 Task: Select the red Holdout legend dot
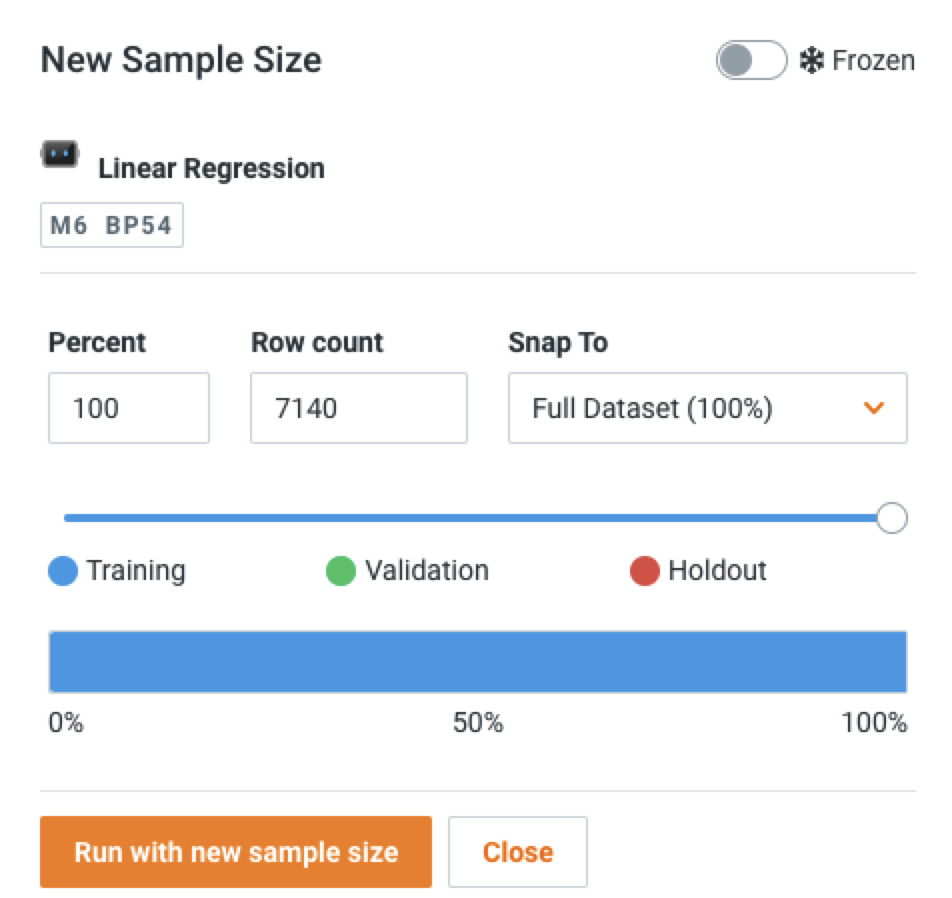tap(645, 572)
